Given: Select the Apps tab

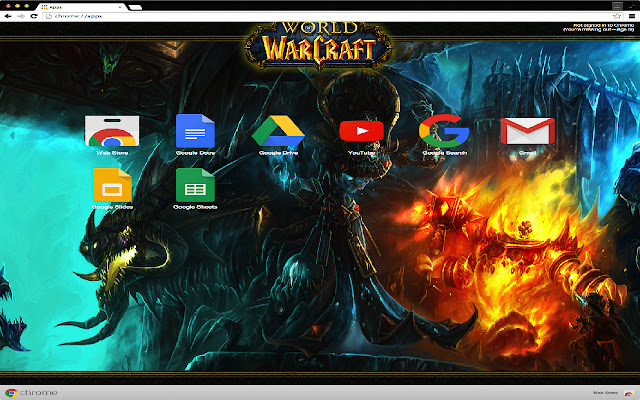Looking at the screenshot, I should (80, 7).
